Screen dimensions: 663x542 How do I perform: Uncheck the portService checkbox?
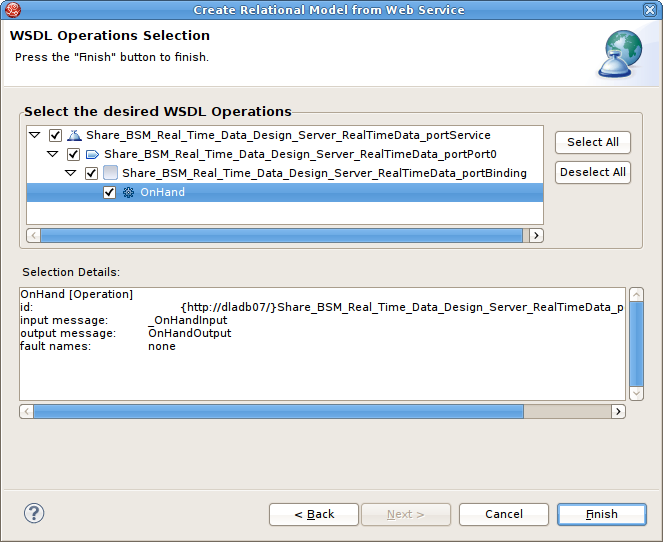coord(55,135)
